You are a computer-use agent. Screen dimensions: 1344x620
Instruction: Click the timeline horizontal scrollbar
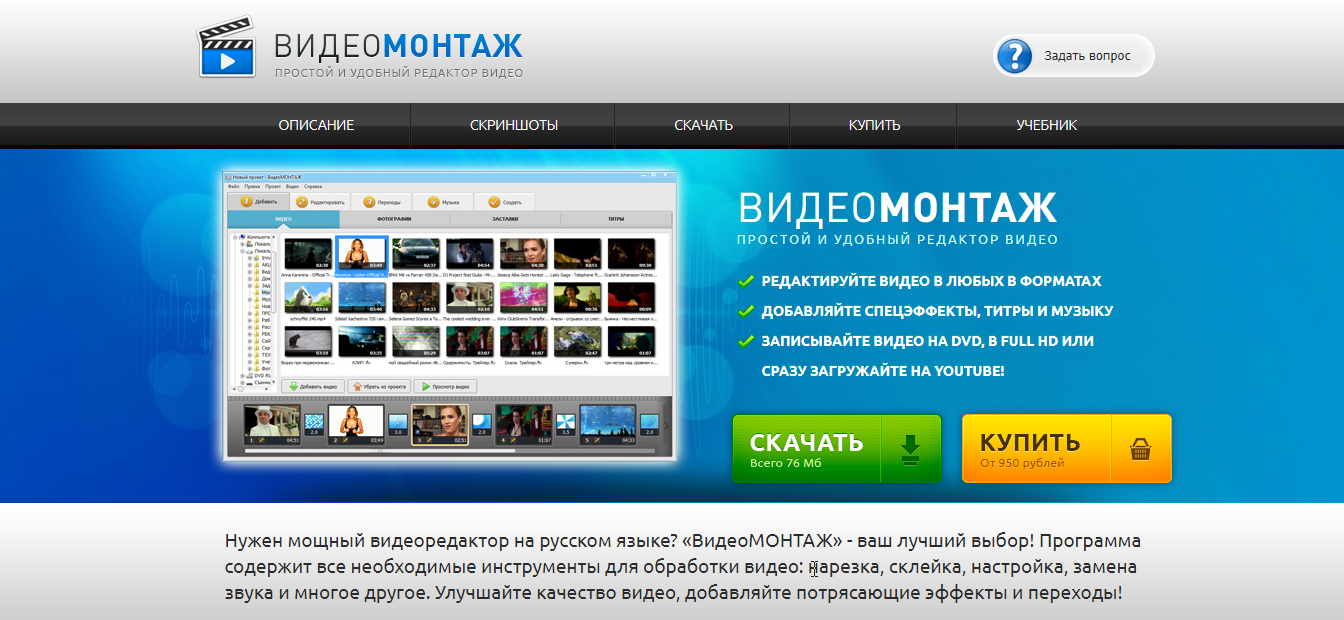pos(379,450)
